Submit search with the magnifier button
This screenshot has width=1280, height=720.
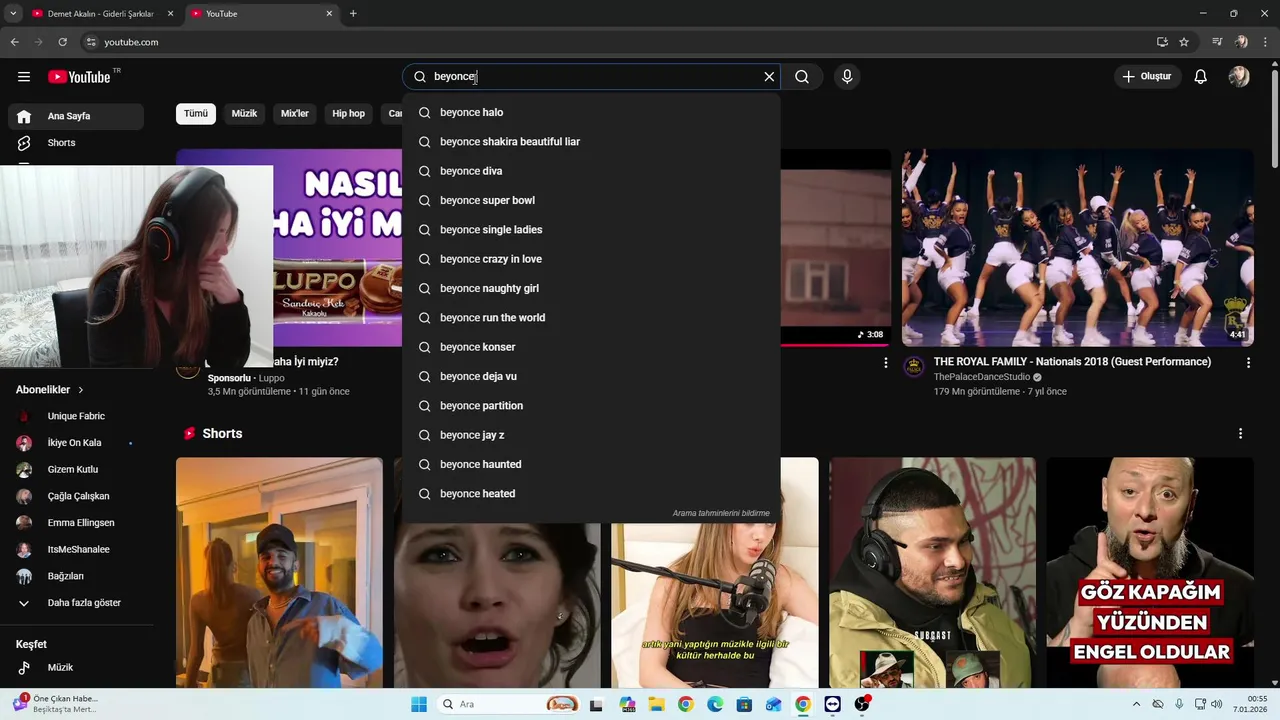(x=802, y=77)
